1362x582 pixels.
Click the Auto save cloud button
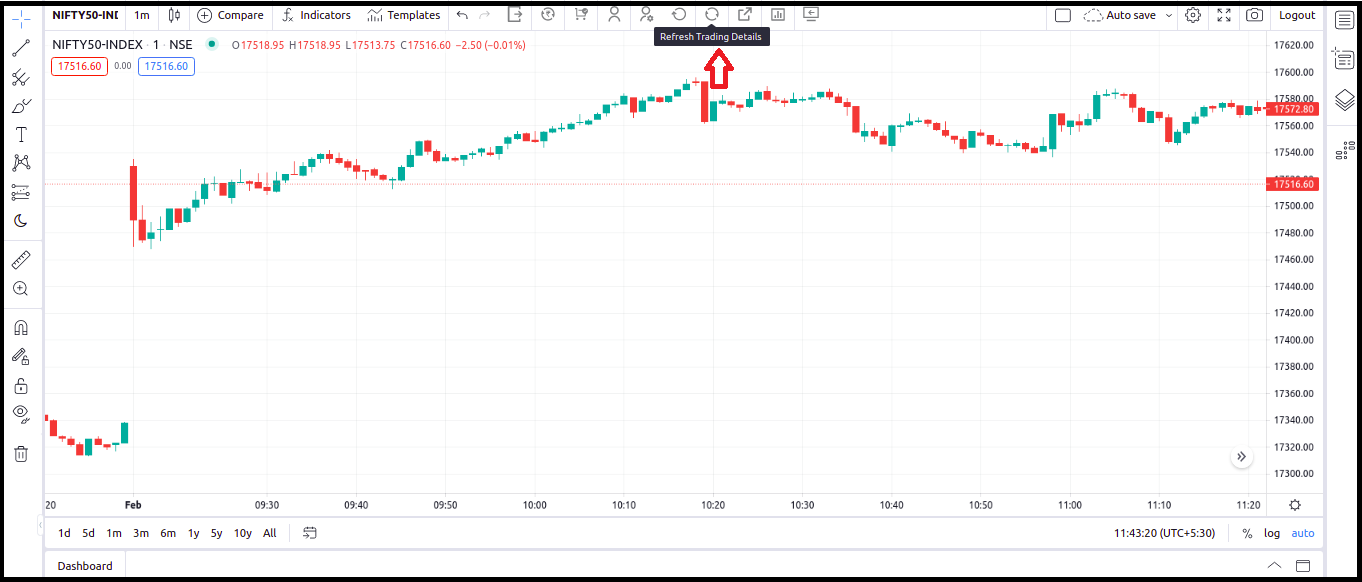coord(1120,15)
